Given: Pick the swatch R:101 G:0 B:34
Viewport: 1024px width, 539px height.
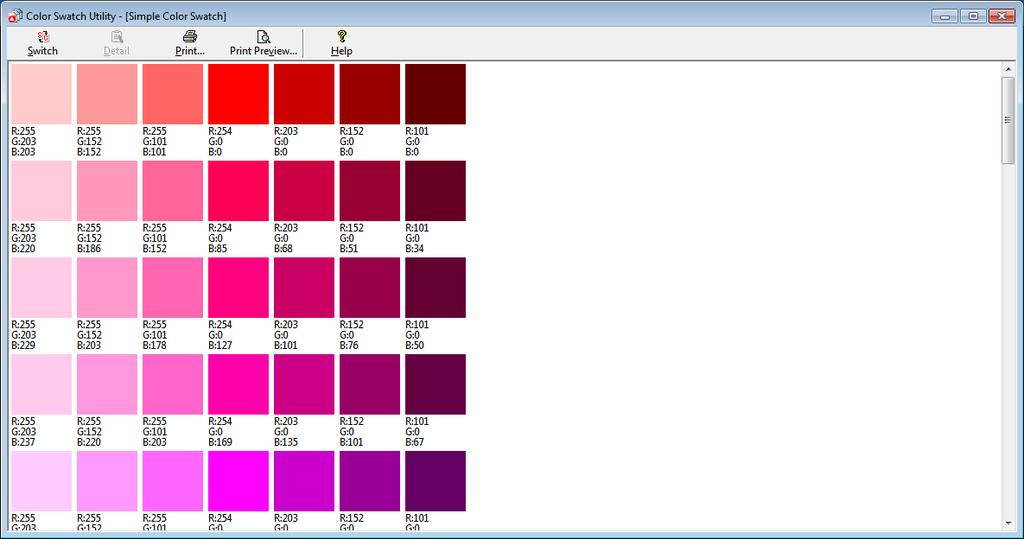Looking at the screenshot, I should [436, 191].
